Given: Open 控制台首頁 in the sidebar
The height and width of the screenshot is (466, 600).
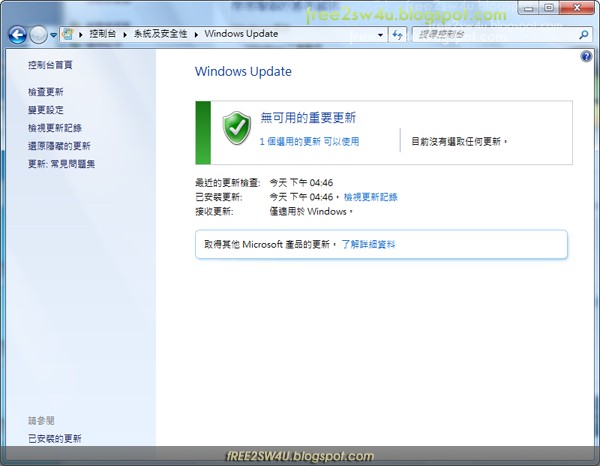Looking at the screenshot, I should pyautogui.click(x=50, y=65).
